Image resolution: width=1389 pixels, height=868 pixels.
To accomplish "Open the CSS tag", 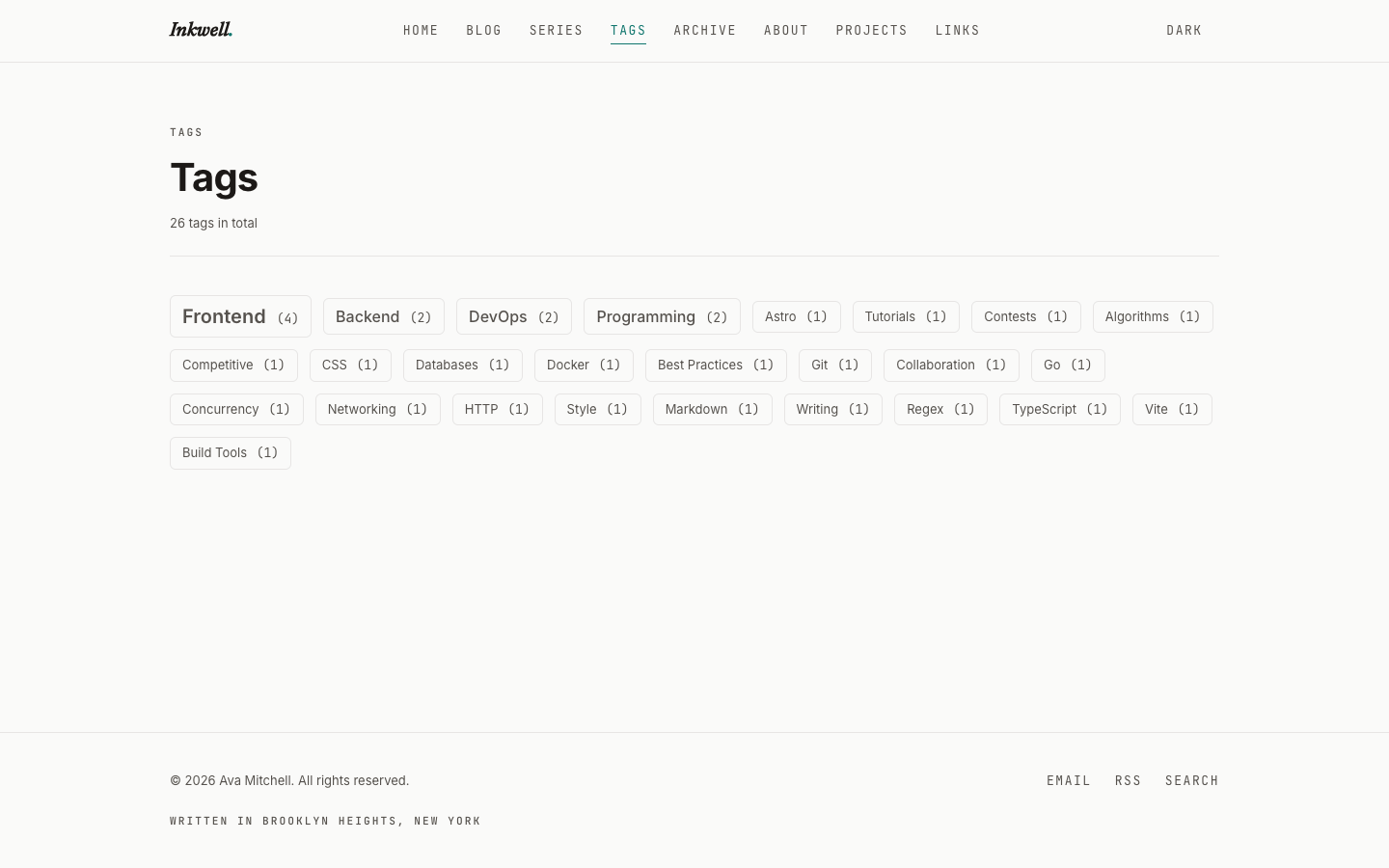I will point(350,366).
